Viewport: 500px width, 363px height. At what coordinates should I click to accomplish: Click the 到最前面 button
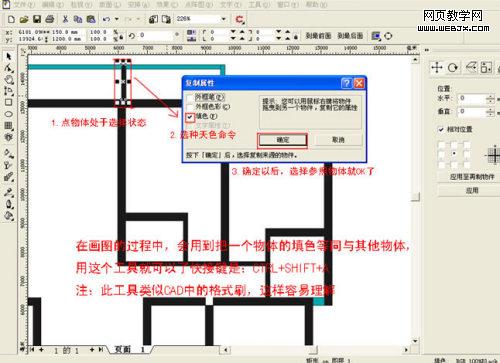[x=318, y=36]
